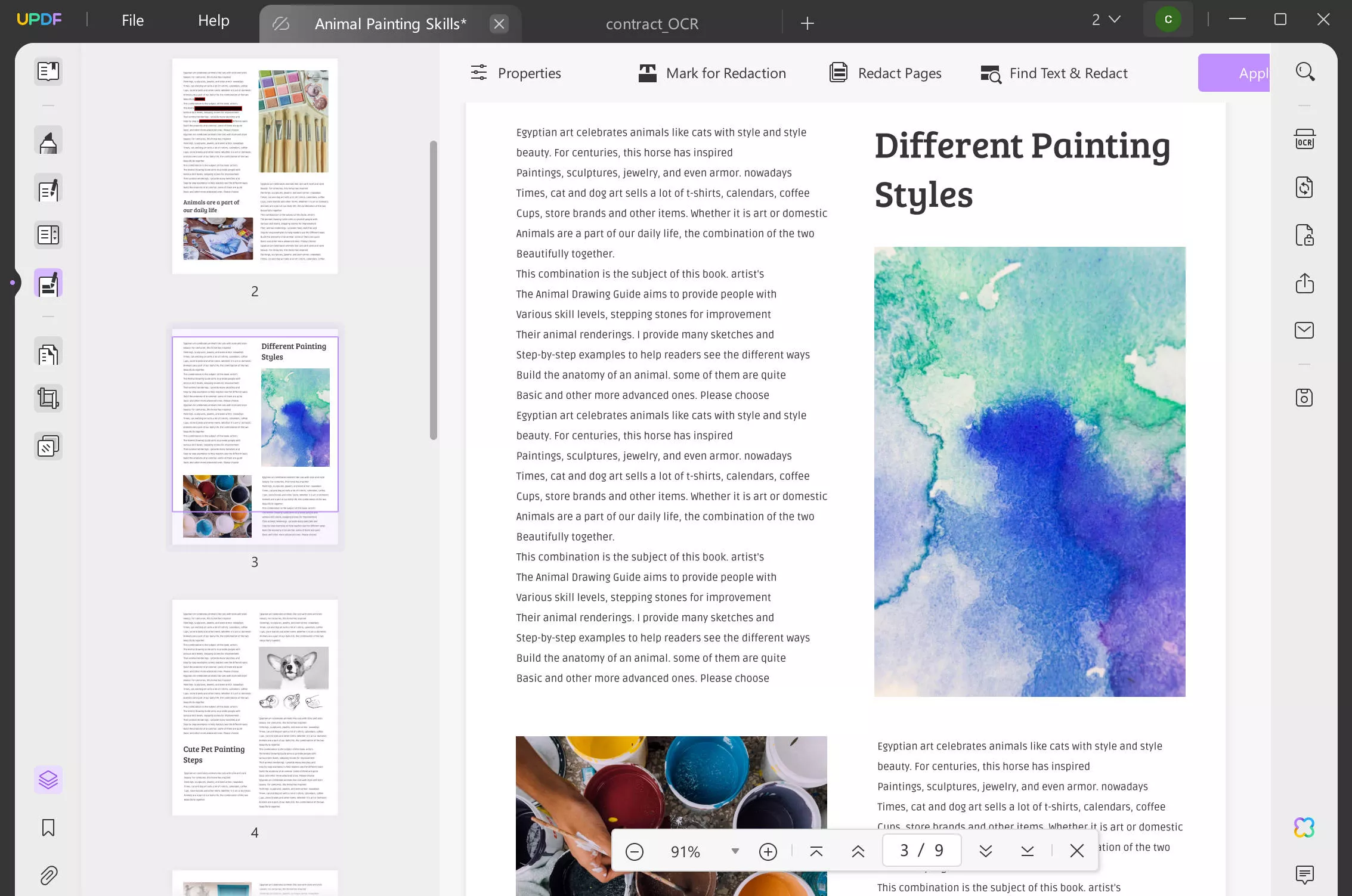Toggle the Bookmarks panel

pos(48,827)
